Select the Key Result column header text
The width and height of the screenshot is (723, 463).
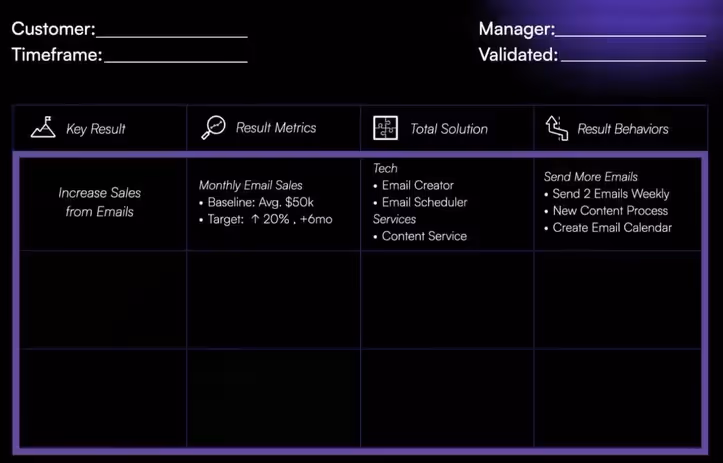pos(95,129)
